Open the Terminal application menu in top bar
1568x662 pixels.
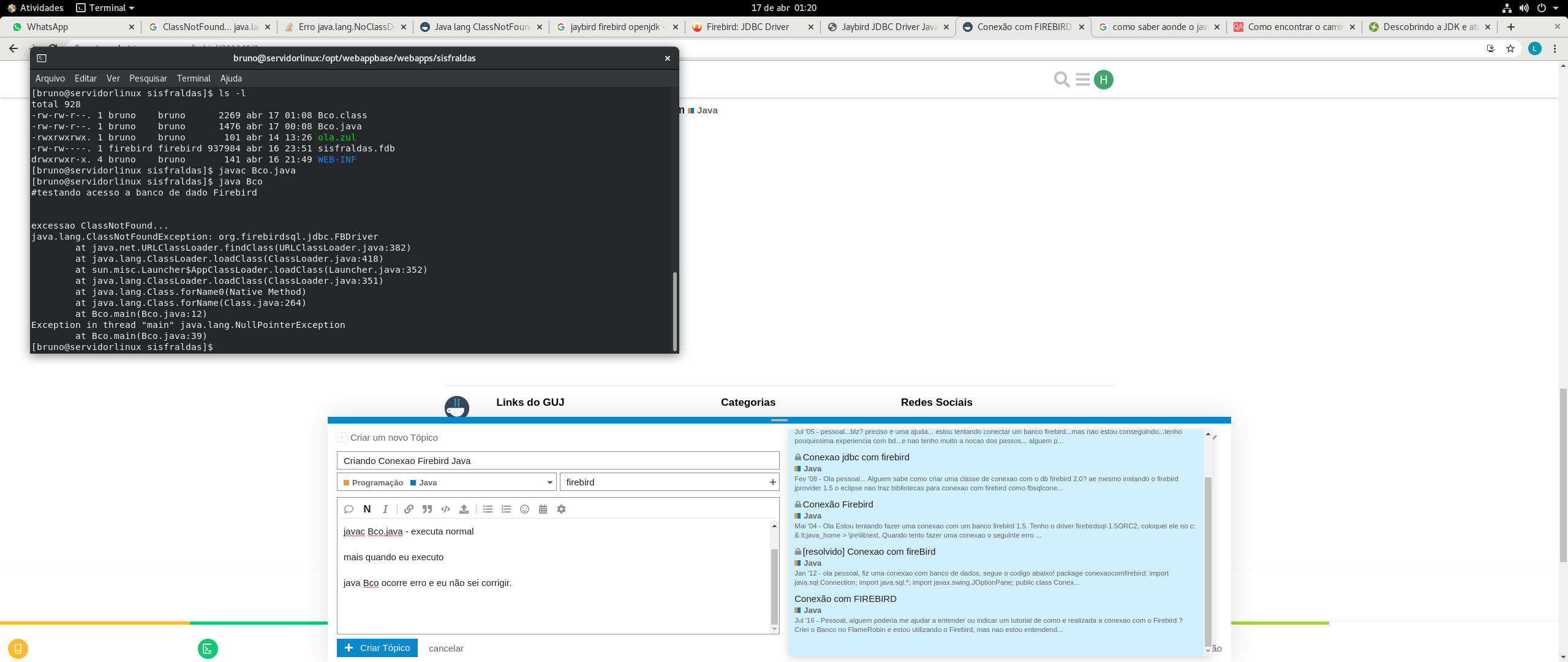(105, 8)
